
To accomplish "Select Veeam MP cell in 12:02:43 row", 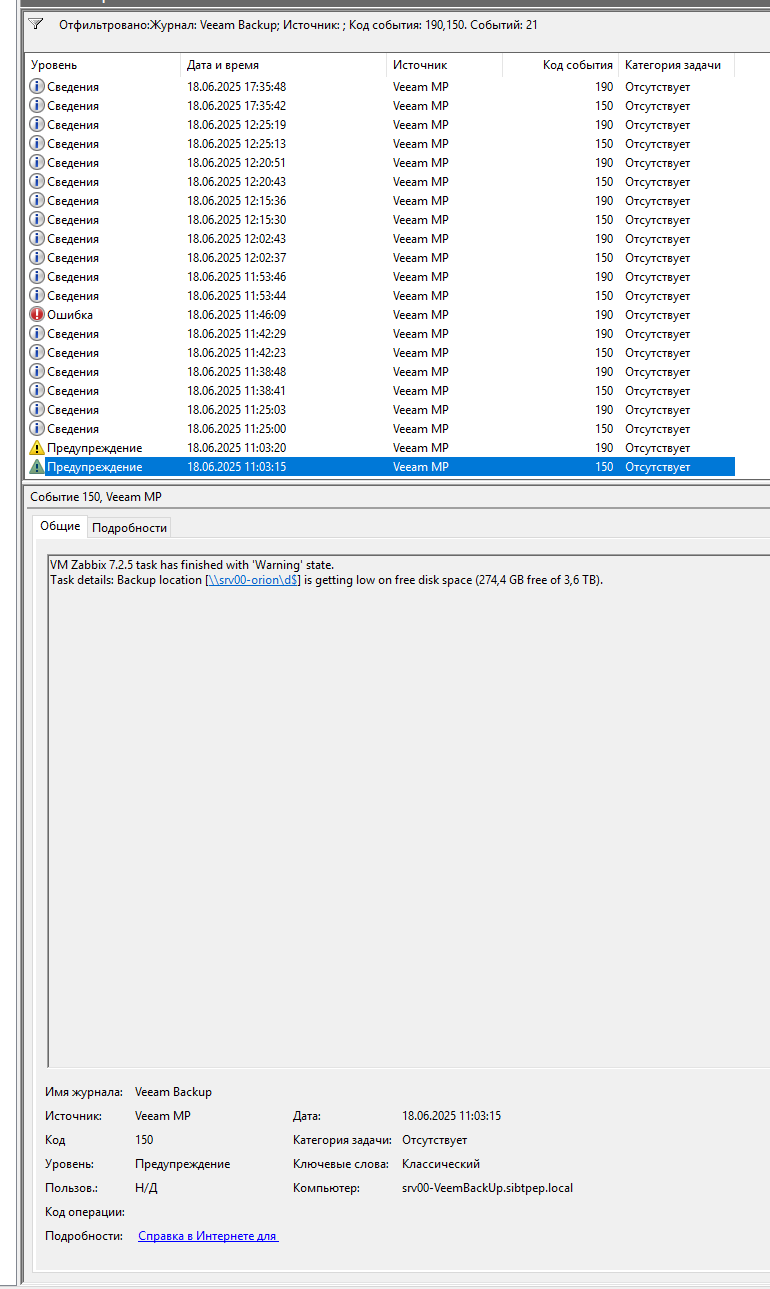I will (x=420, y=239).
